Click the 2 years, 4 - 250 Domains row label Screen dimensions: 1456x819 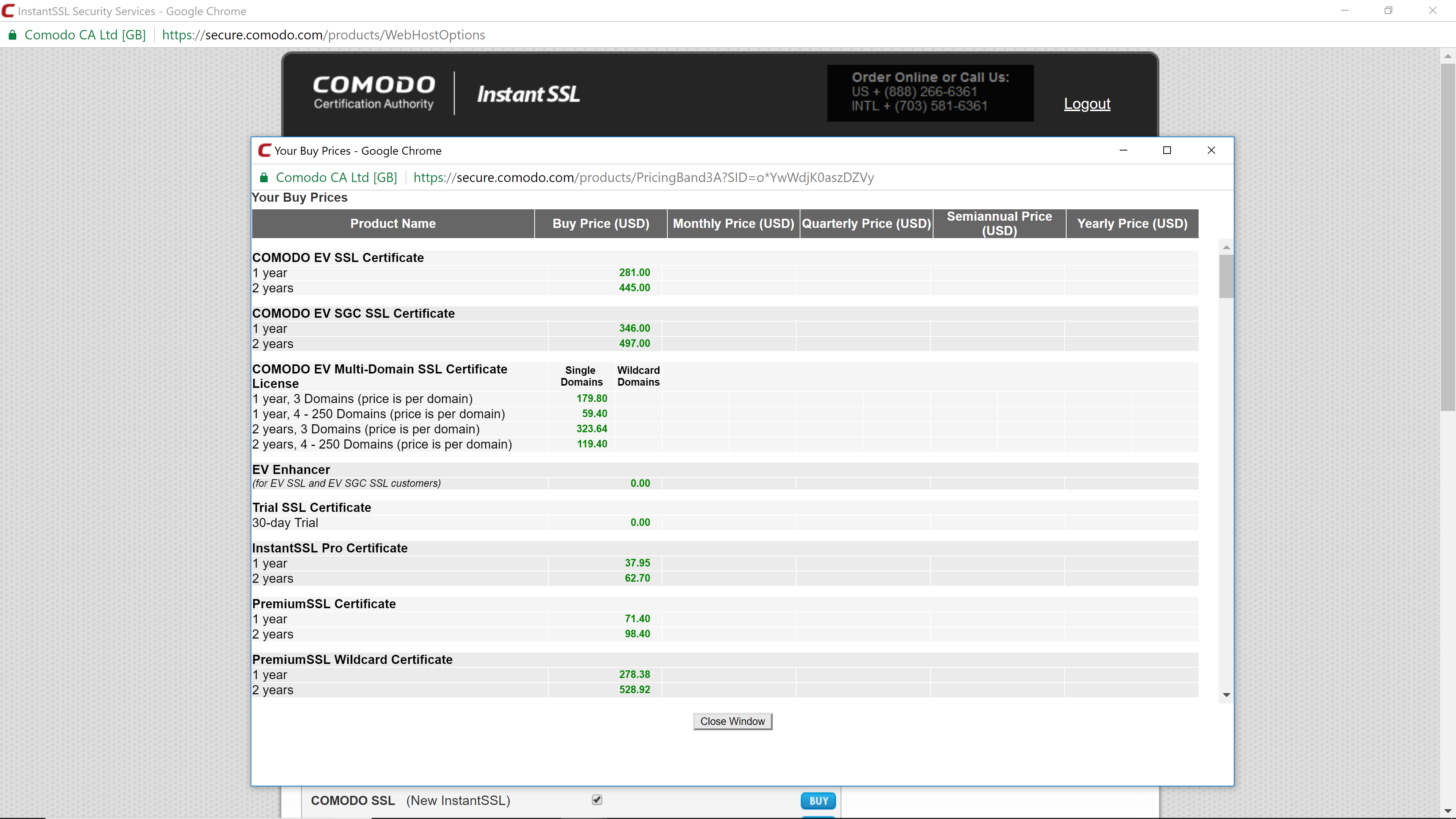tap(382, 445)
